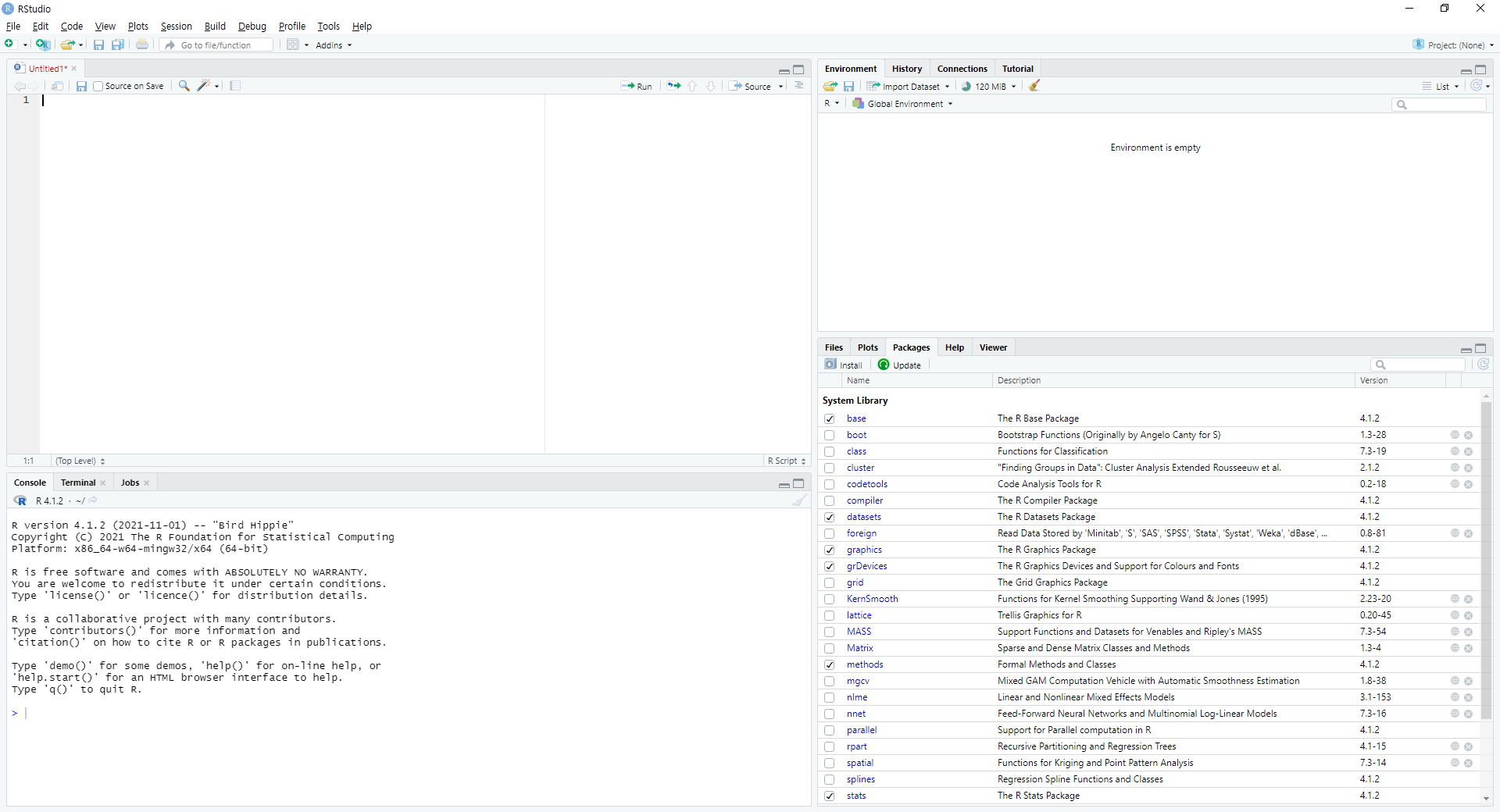Compile report notebook icon in editor

tap(235, 86)
